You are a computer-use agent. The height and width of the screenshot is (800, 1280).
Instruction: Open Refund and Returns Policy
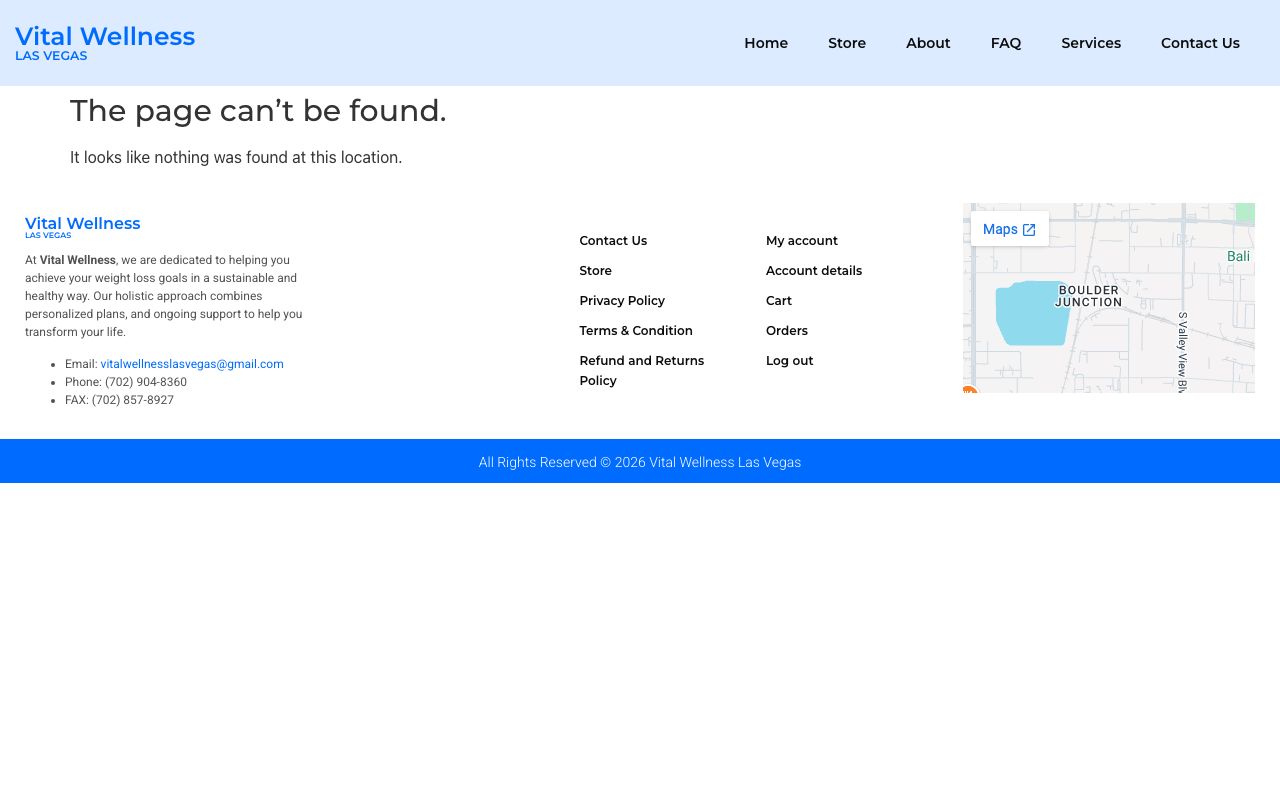[641, 370]
